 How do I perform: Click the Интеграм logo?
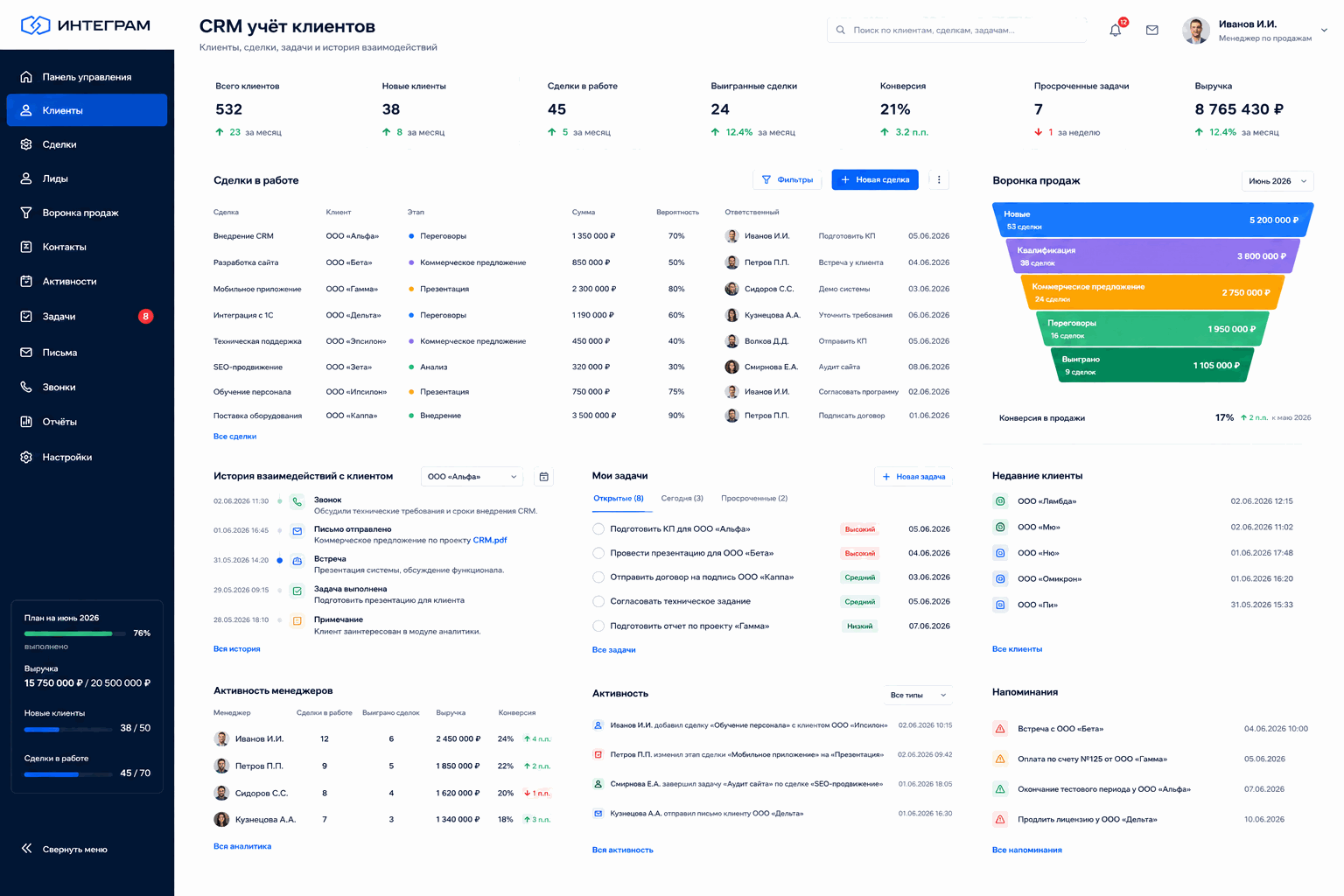click(x=86, y=25)
